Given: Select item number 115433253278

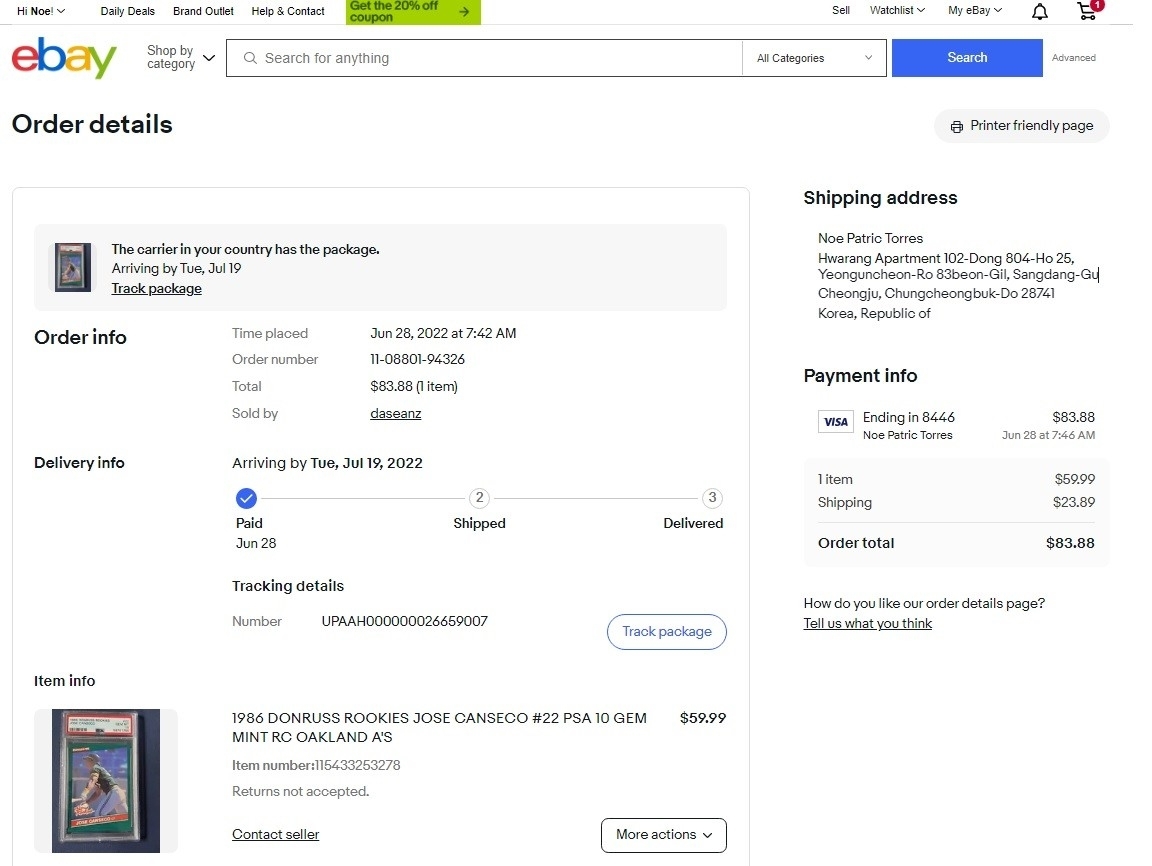Looking at the screenshot, I should tap(358, 765).
